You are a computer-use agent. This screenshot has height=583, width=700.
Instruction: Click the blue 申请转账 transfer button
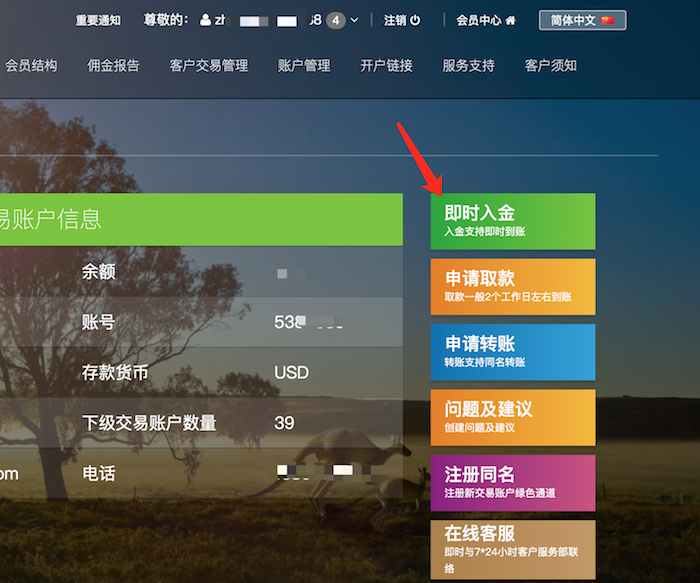[513, 352]
